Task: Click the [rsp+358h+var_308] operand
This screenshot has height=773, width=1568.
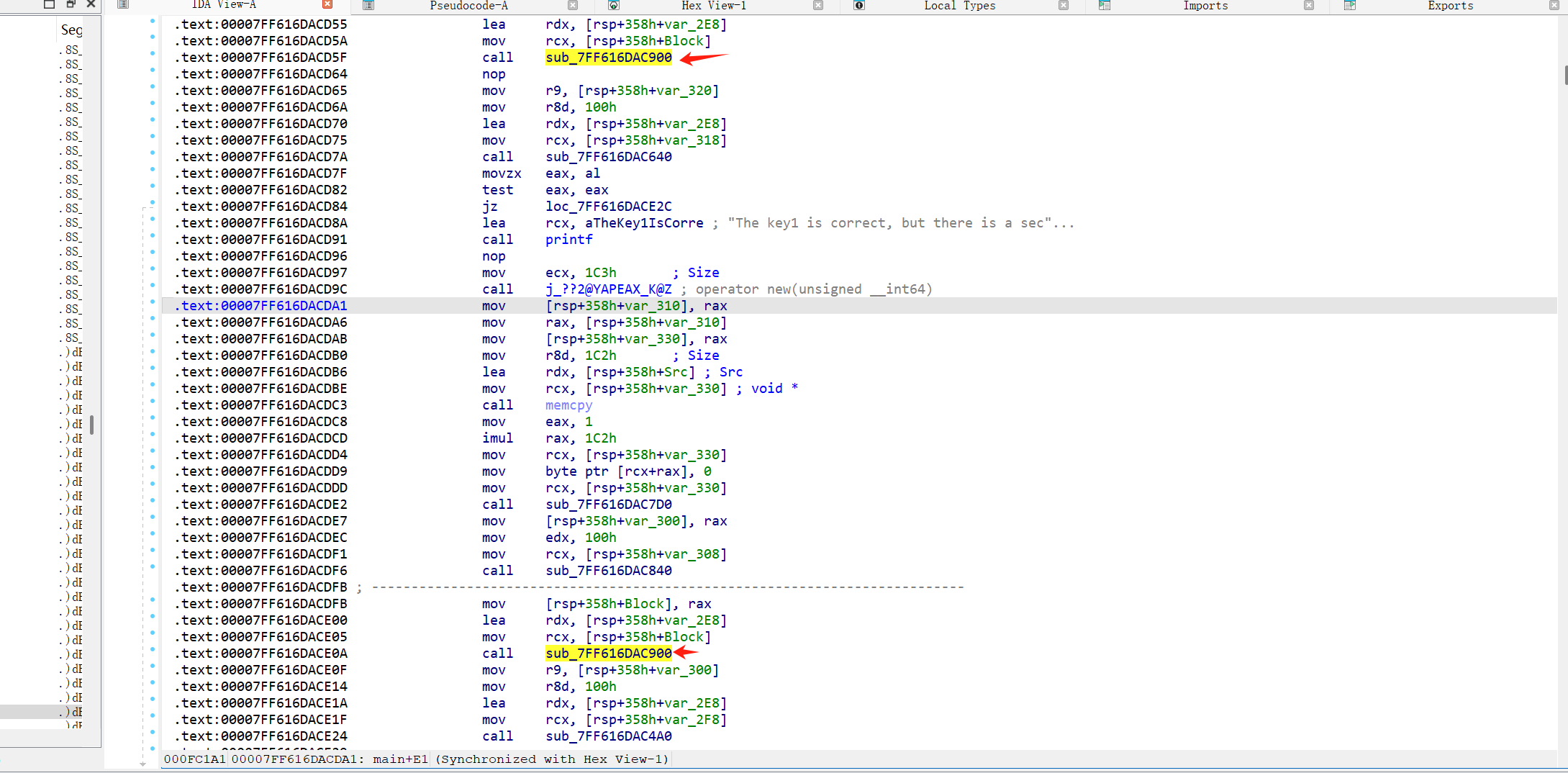Action: [x=656, y=554]
